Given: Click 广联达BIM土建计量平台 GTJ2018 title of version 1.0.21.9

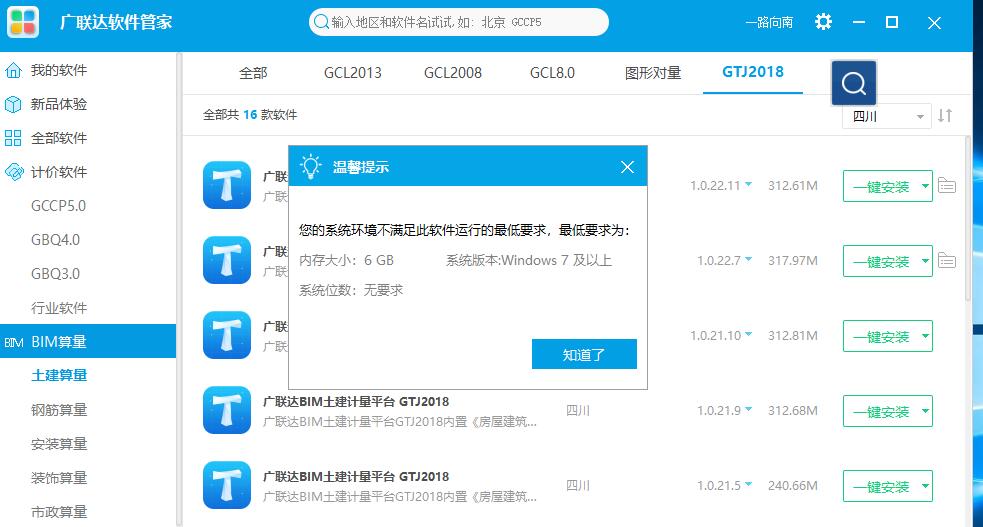Looking at the screenshot, I should point(355,402).
